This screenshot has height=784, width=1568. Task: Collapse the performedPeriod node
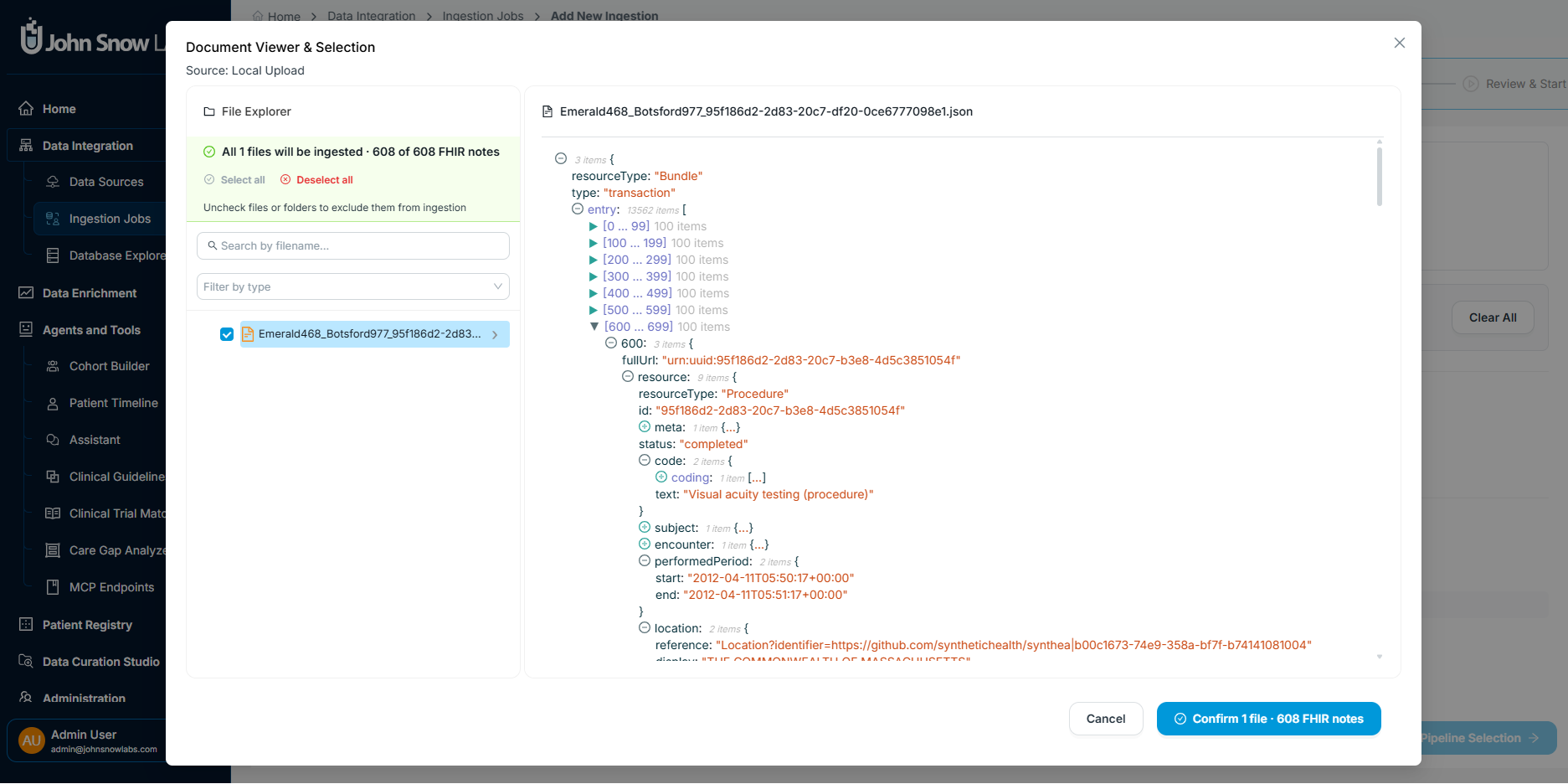pyautogui.click(x=645, y=560)
